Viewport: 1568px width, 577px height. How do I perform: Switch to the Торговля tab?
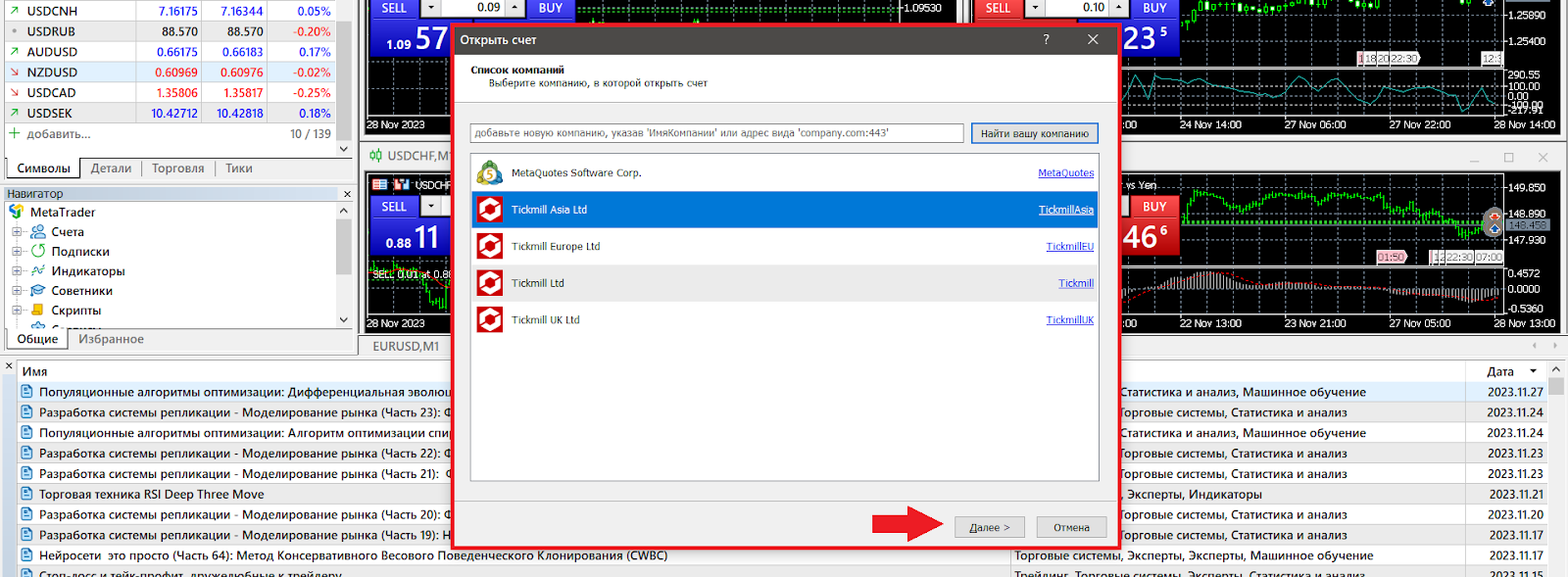(178, 168)
